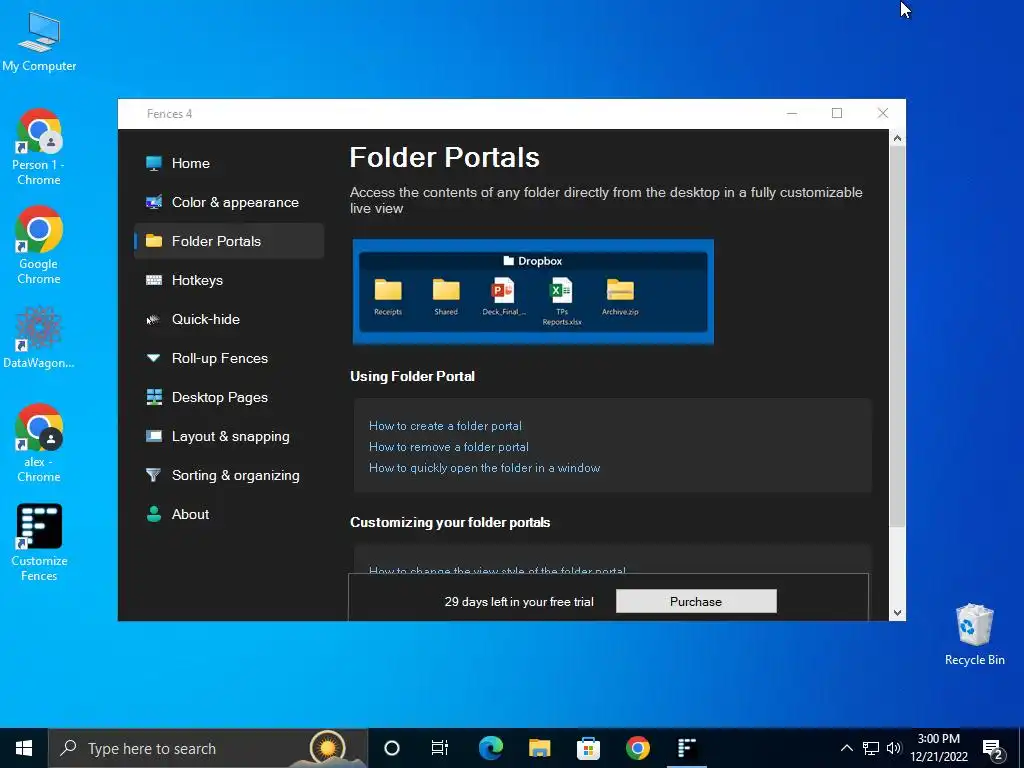Select Color & appearance in sidebar

click(x=229, y=202)
